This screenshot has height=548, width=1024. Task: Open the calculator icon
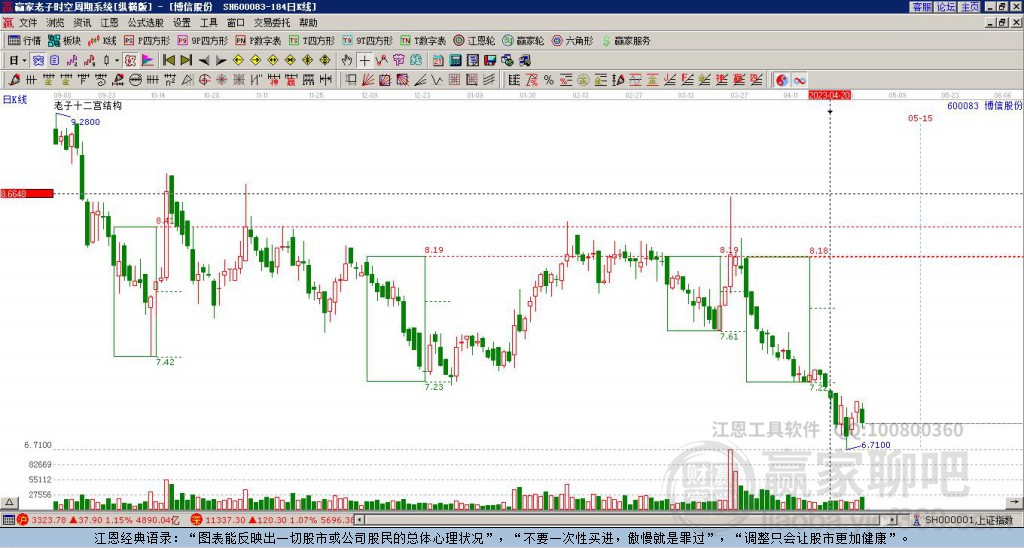tap(456, 61)
